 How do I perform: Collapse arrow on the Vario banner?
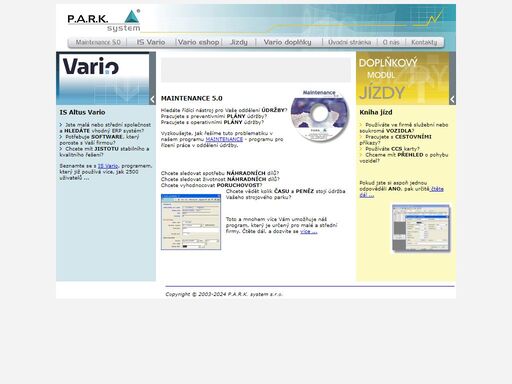(152, 99)
